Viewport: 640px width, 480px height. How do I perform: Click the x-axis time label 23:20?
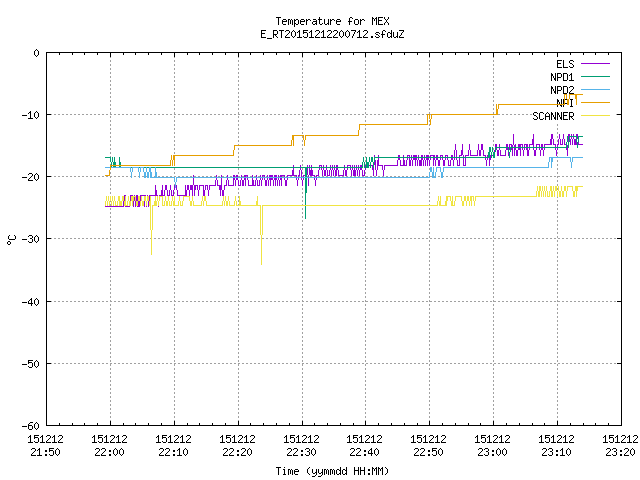(620, 452)
